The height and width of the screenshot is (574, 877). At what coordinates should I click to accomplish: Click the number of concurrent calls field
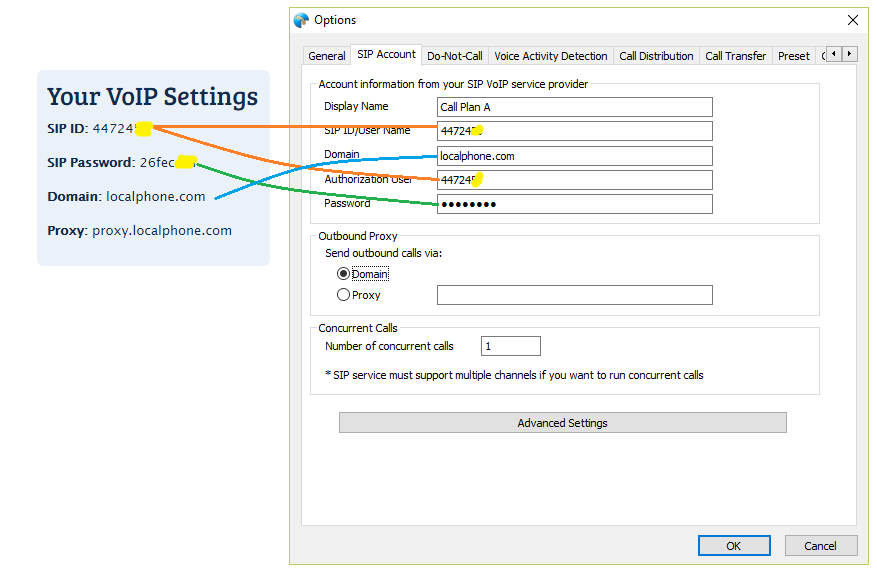(511, 346)
